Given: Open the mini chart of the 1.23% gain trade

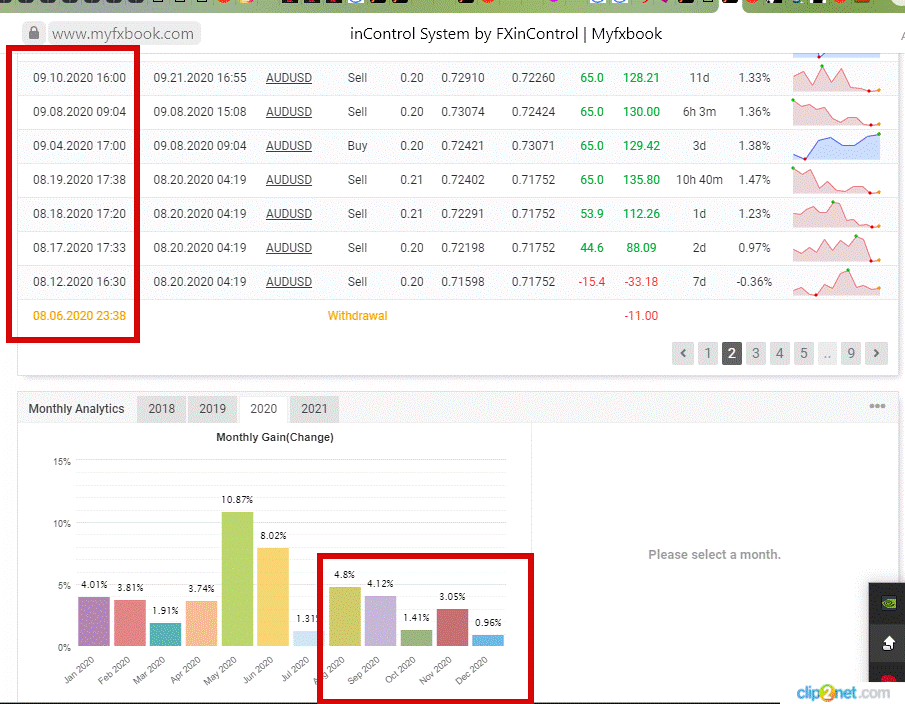Looking at the screenshot, I should (x=836, y=215).
